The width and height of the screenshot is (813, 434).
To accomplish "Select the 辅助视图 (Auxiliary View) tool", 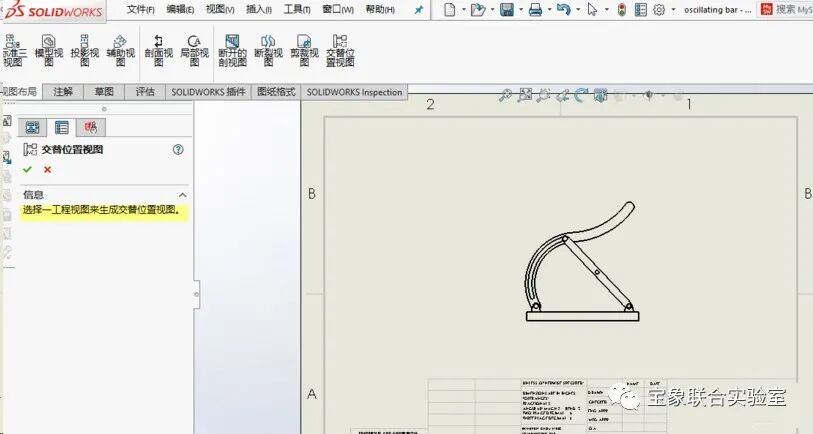I will pyautogui.click(x=120, y=51).
